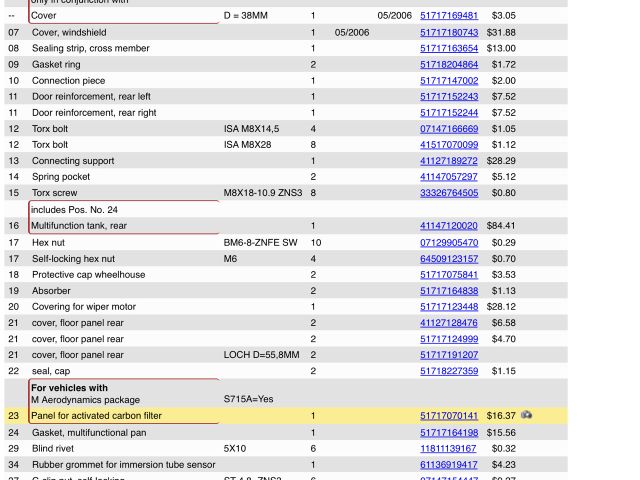Click rubber grommet part link 61136919417
The image size is (640, 480).
click(x=448, y=465)
